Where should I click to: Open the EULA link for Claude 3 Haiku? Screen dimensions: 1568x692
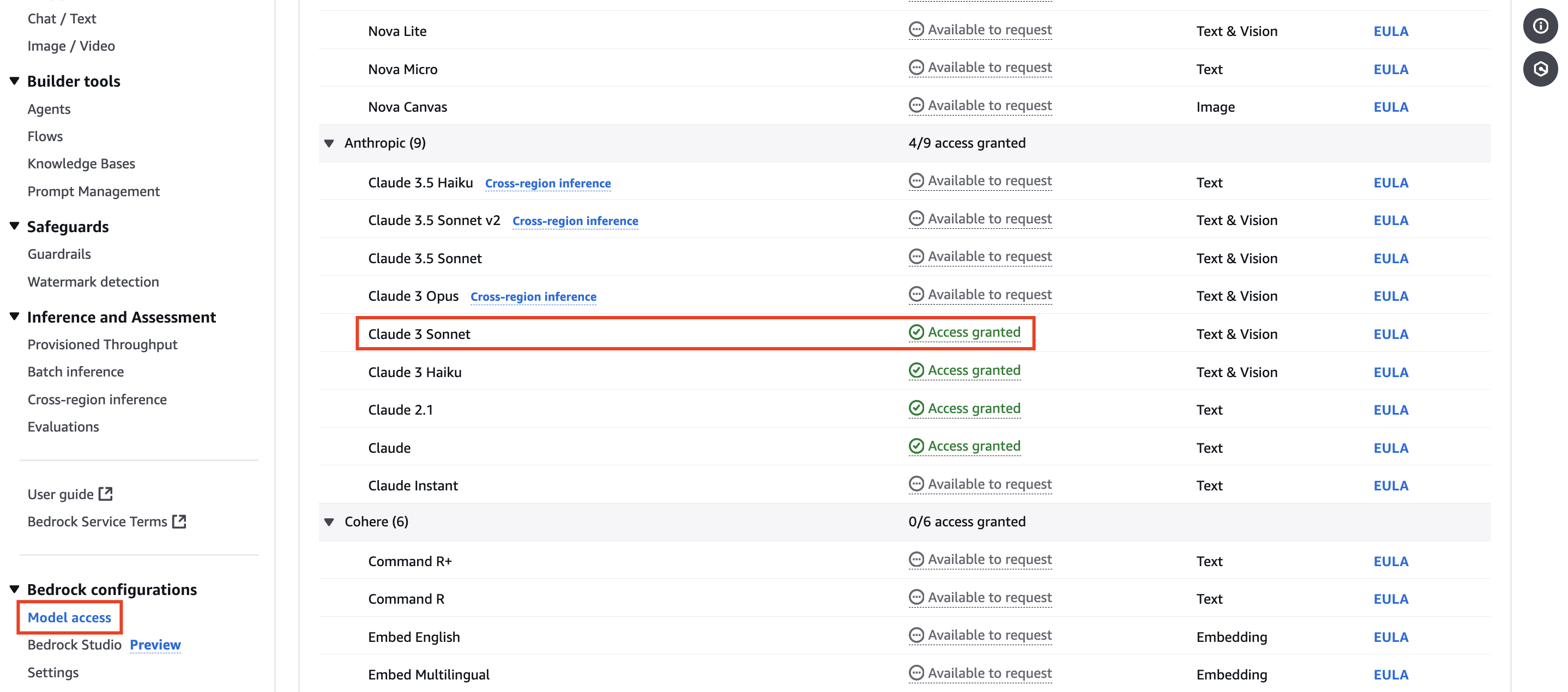coord(1390,372)
